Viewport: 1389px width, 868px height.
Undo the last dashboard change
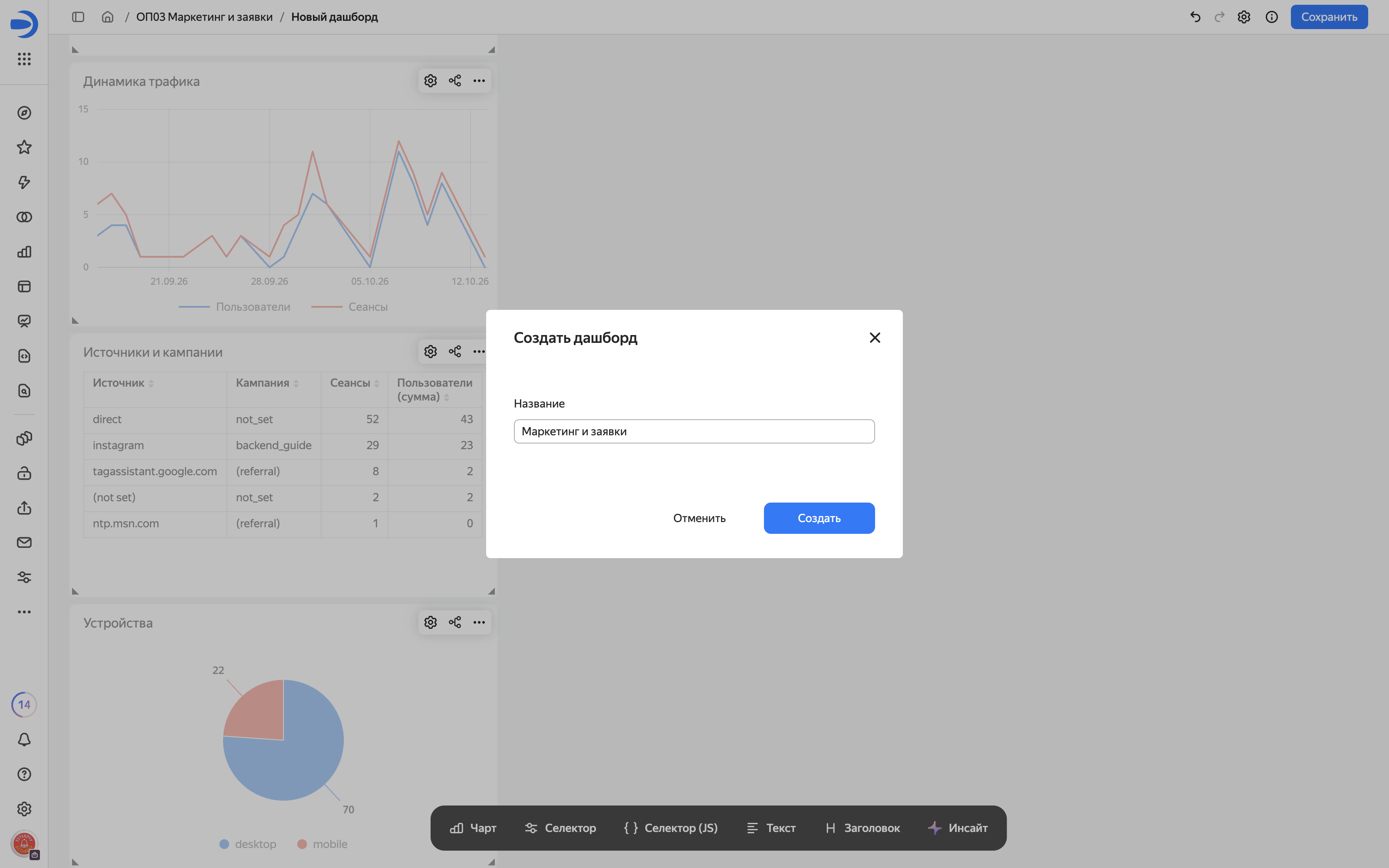1195,16
